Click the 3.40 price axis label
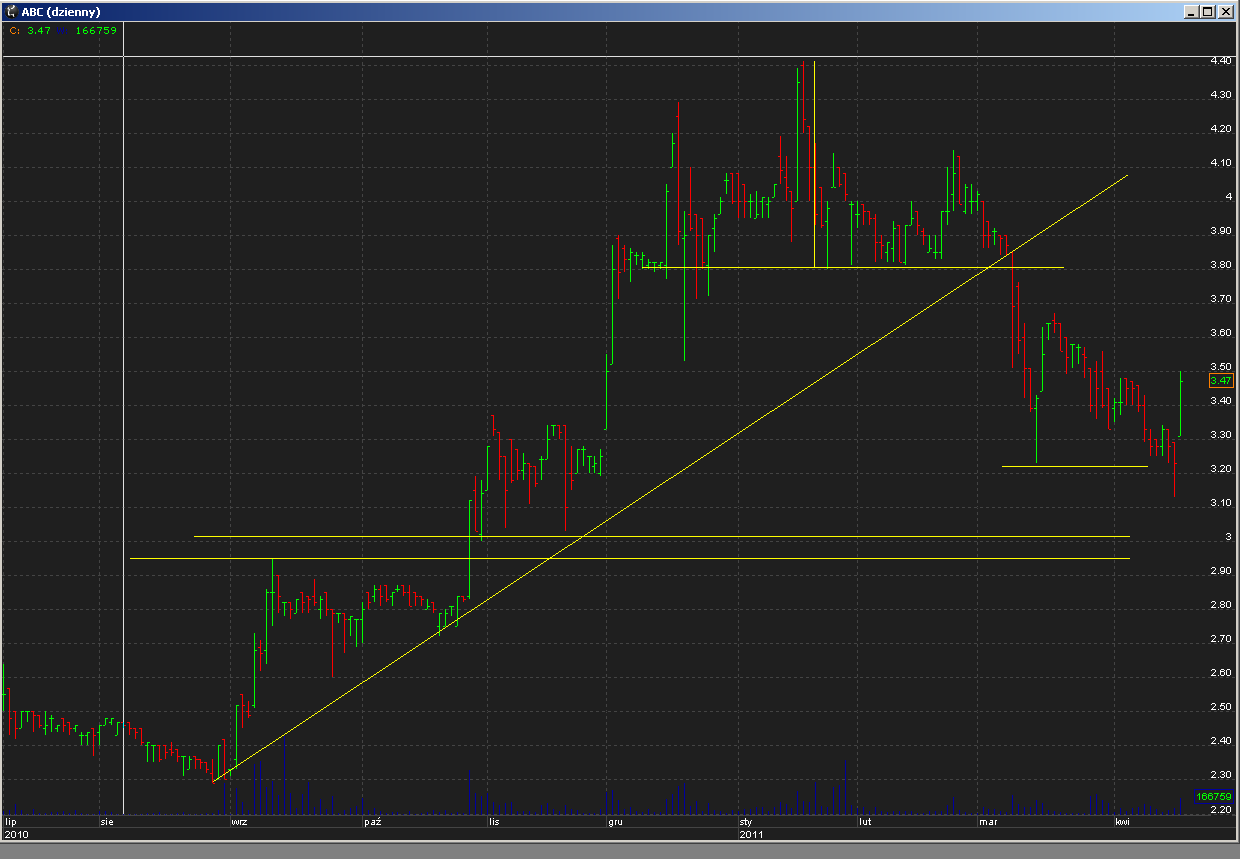1240x859 pixels. tap(1220, 401)
